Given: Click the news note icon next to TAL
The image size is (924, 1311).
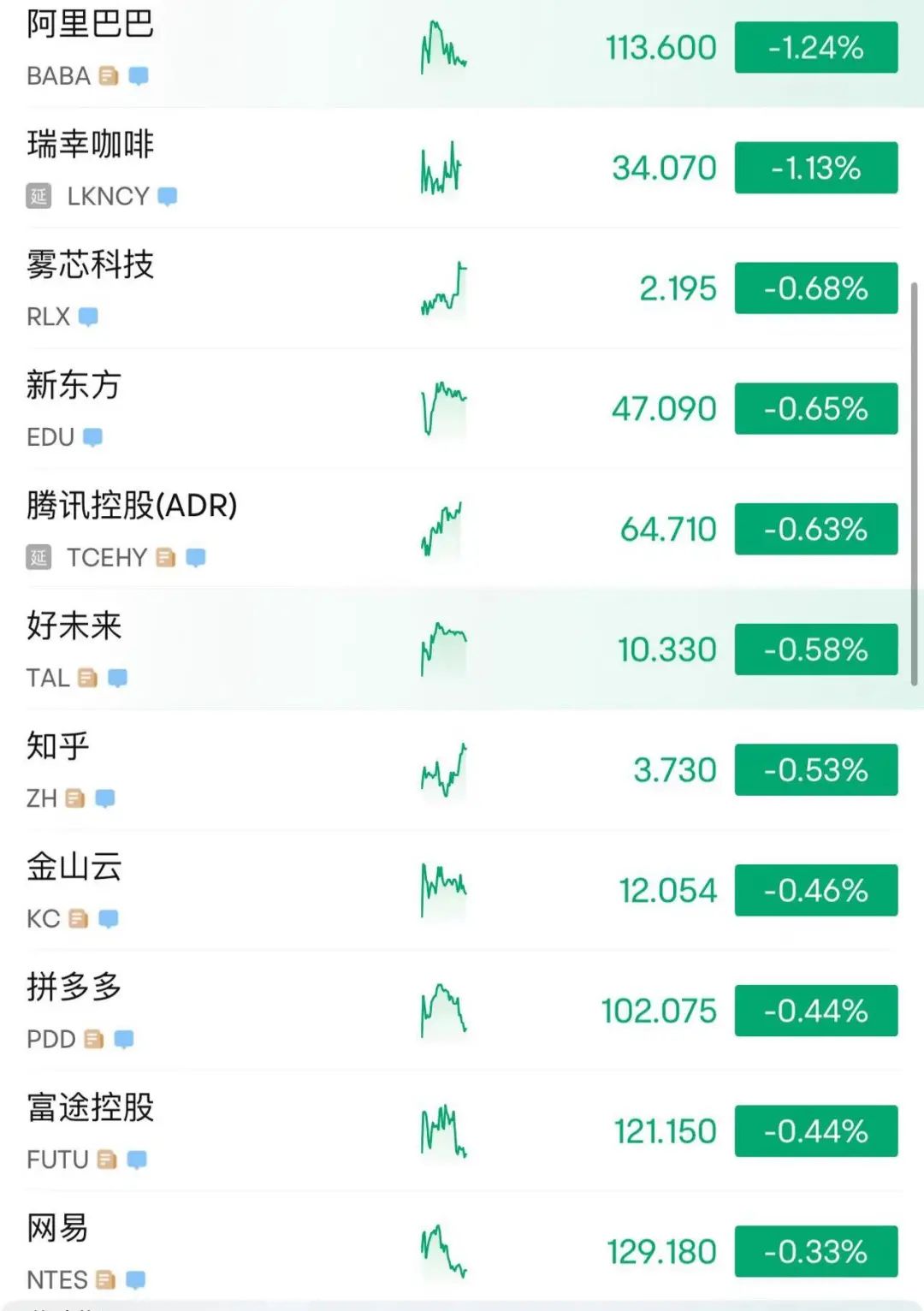Looking at the screenshot, I should (87, 679).
